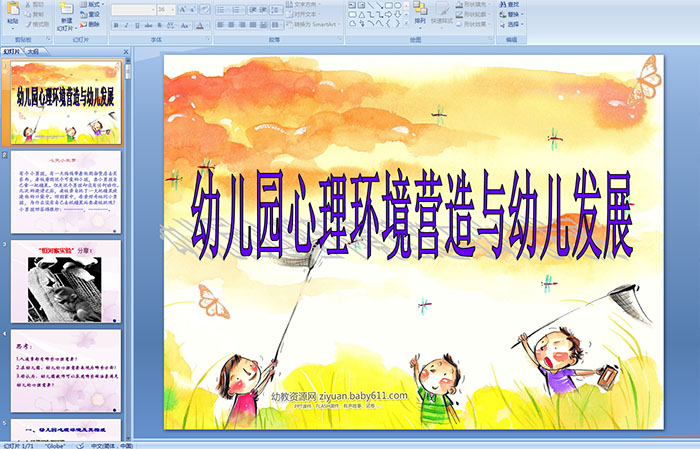Click the Clear Formatting eraser icon
700x449 pixels.
click(x=204, y=10)
